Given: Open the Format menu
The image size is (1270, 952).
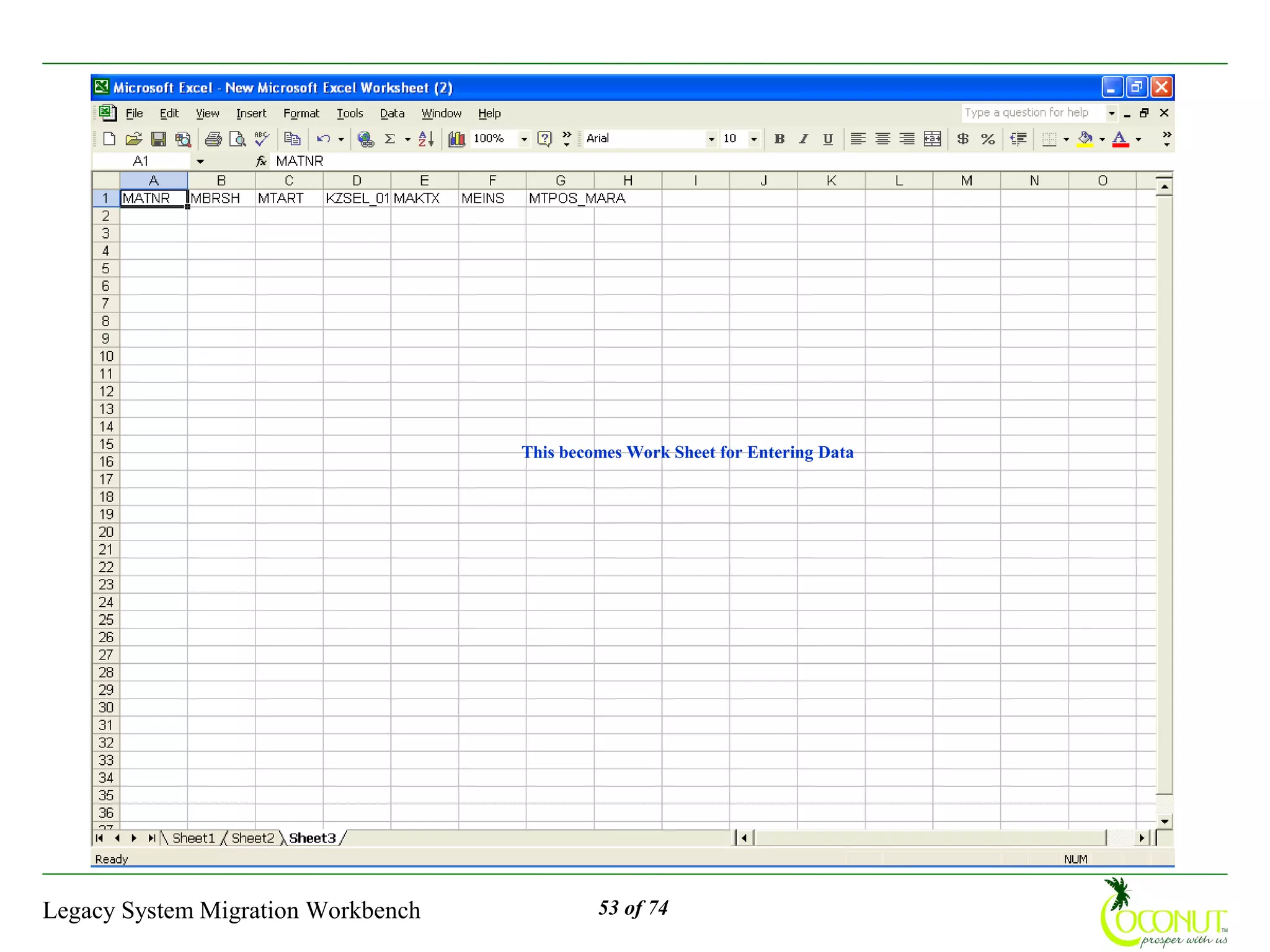Looking at the screenshot, I should click(x=301, y=113).
